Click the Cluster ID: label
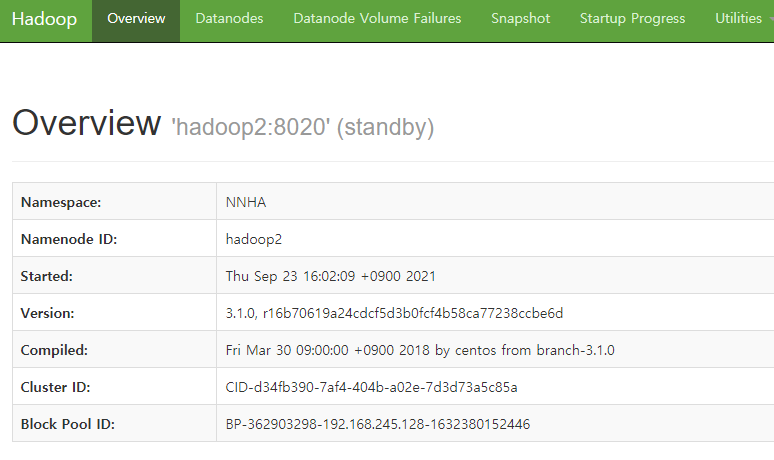The image size is (774, 460). tap(55, 387)
